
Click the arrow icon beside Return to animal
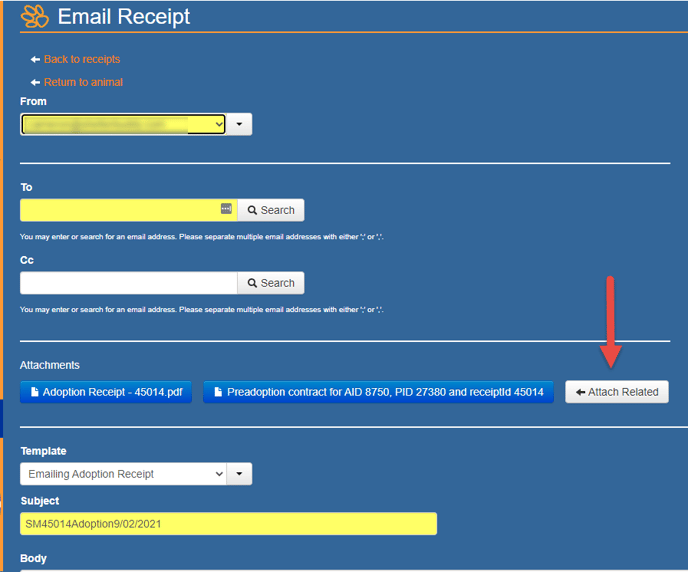pos(35,83)
